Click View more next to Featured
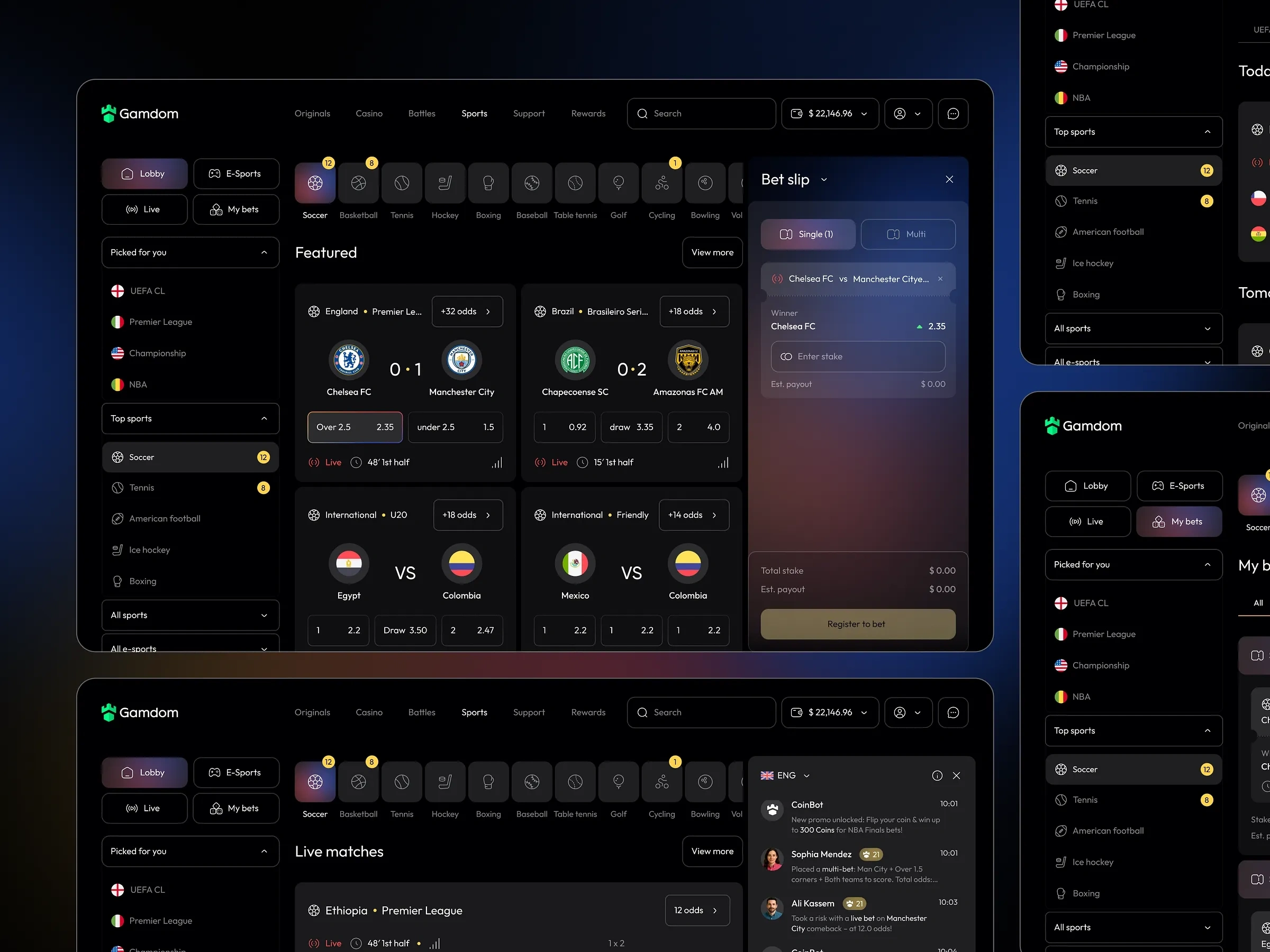1270x952 pixels. [x=712, y=252]
